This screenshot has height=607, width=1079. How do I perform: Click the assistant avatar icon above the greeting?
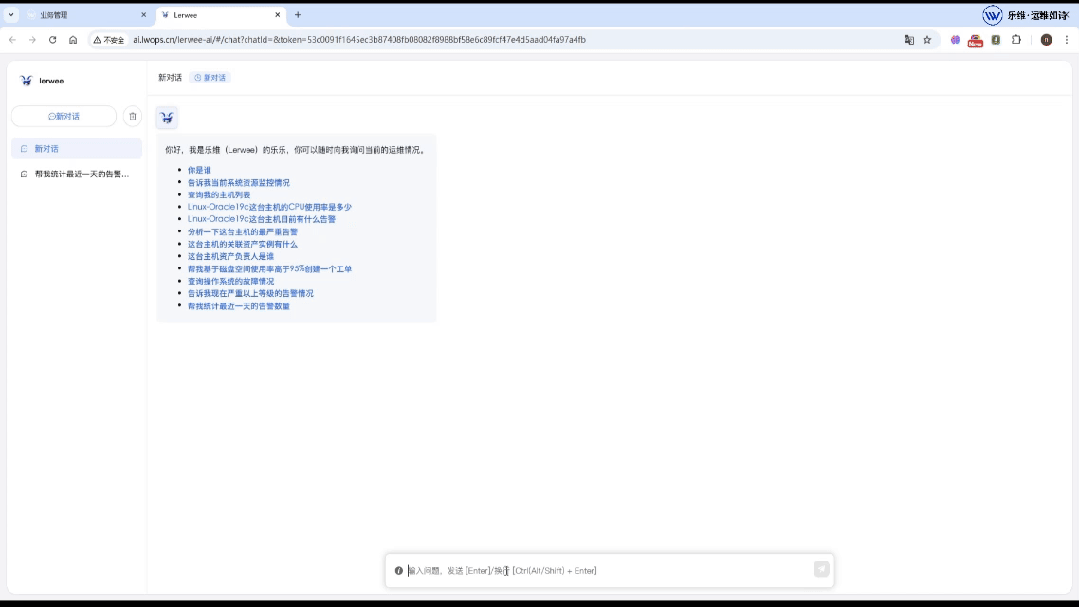tap(167, 118)
